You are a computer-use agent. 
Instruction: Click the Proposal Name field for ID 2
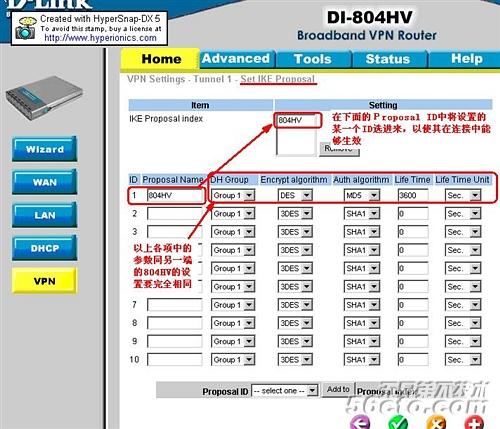coord(175,214)
